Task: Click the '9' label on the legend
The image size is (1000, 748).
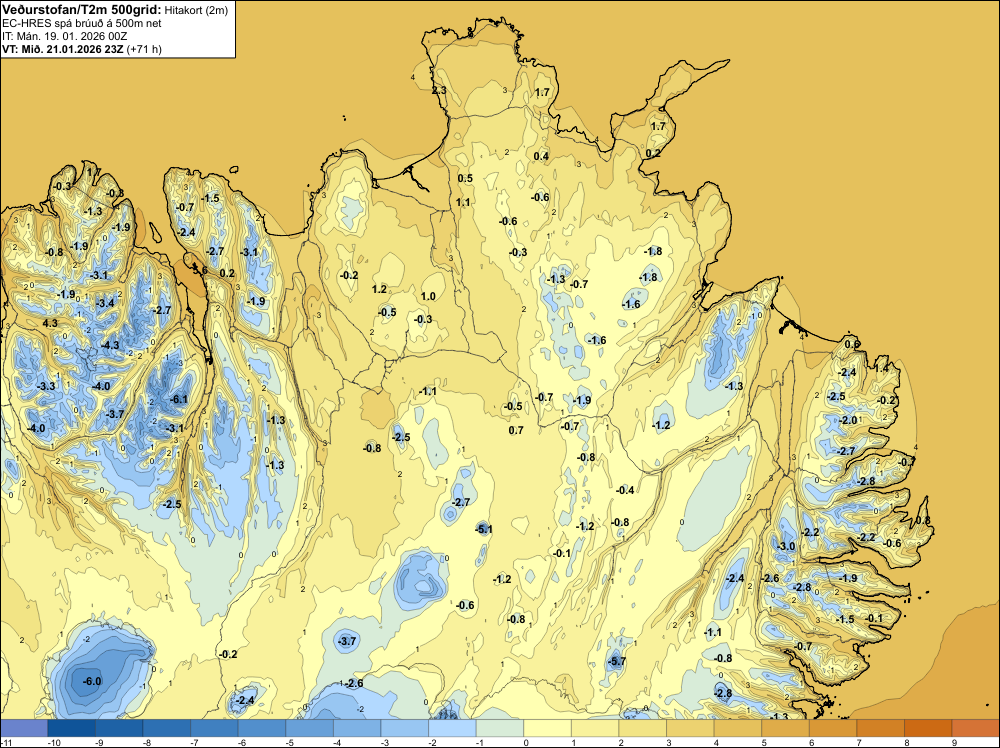Action: 955,742
